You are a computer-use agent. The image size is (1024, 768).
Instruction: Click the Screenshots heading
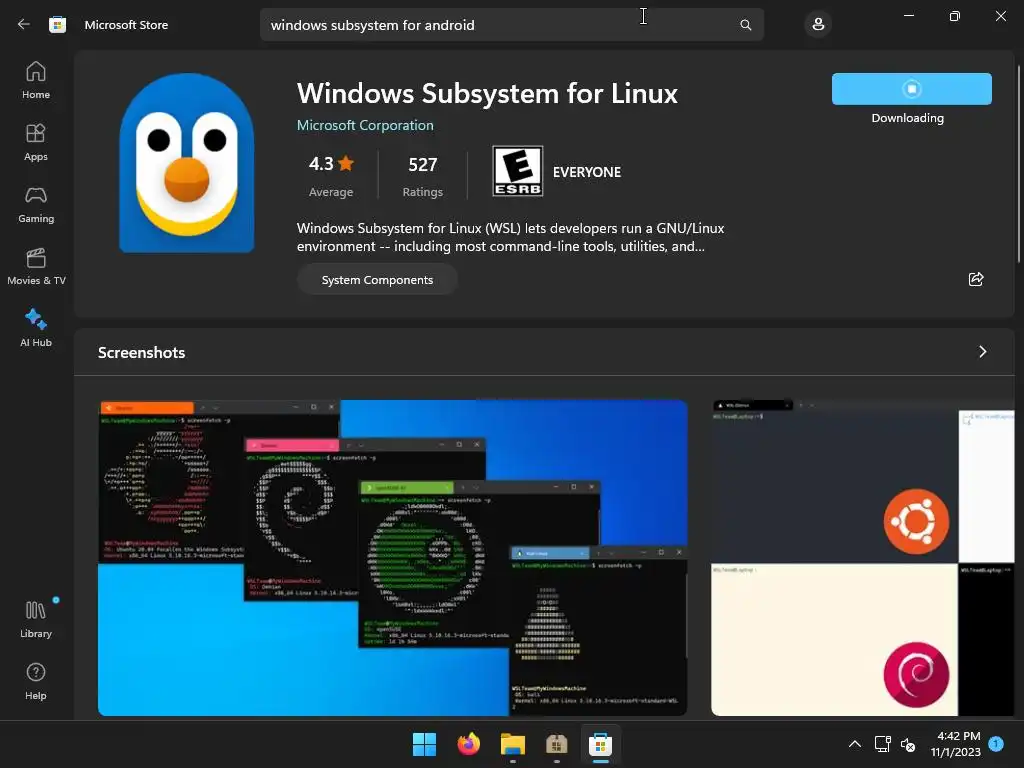click(x=142, y=353)
